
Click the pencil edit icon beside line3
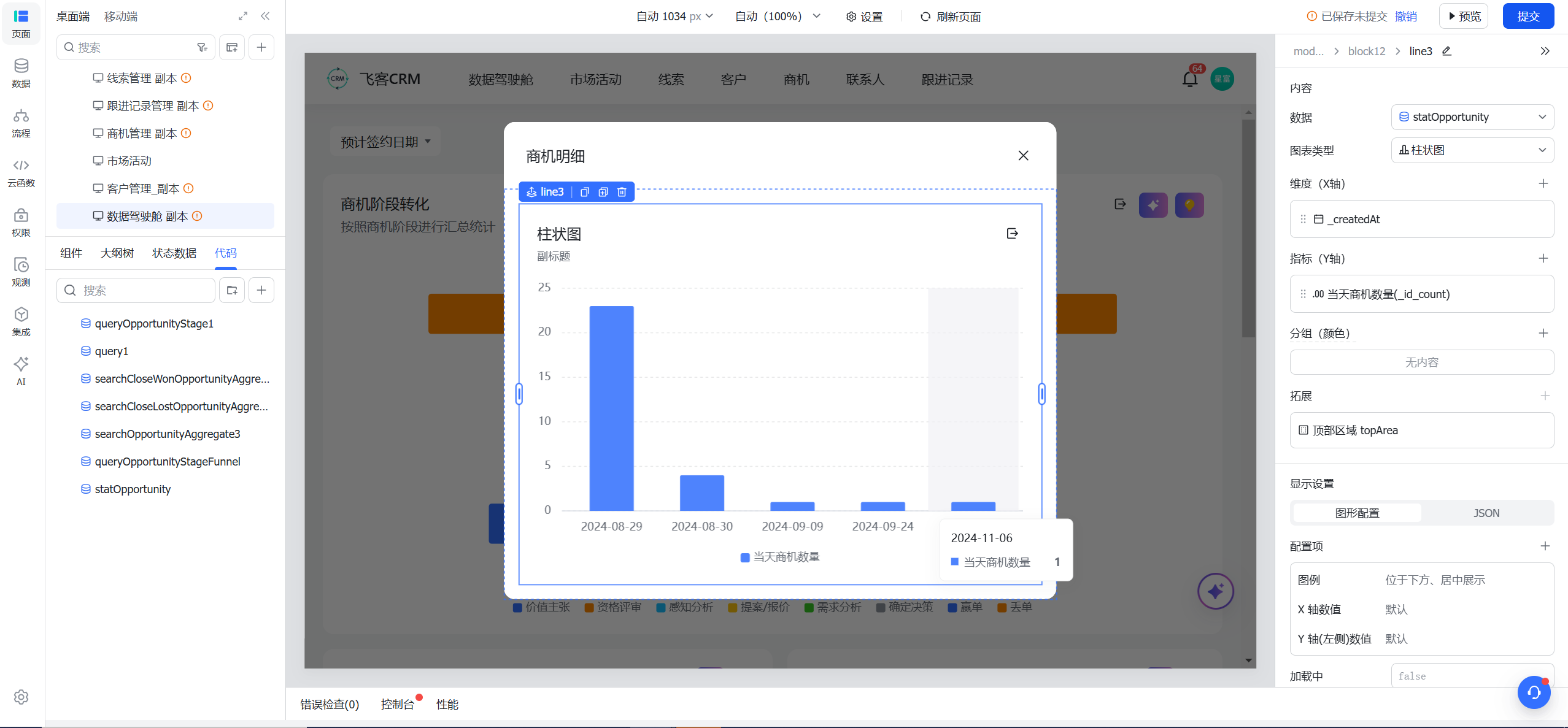click(1446, 51)
